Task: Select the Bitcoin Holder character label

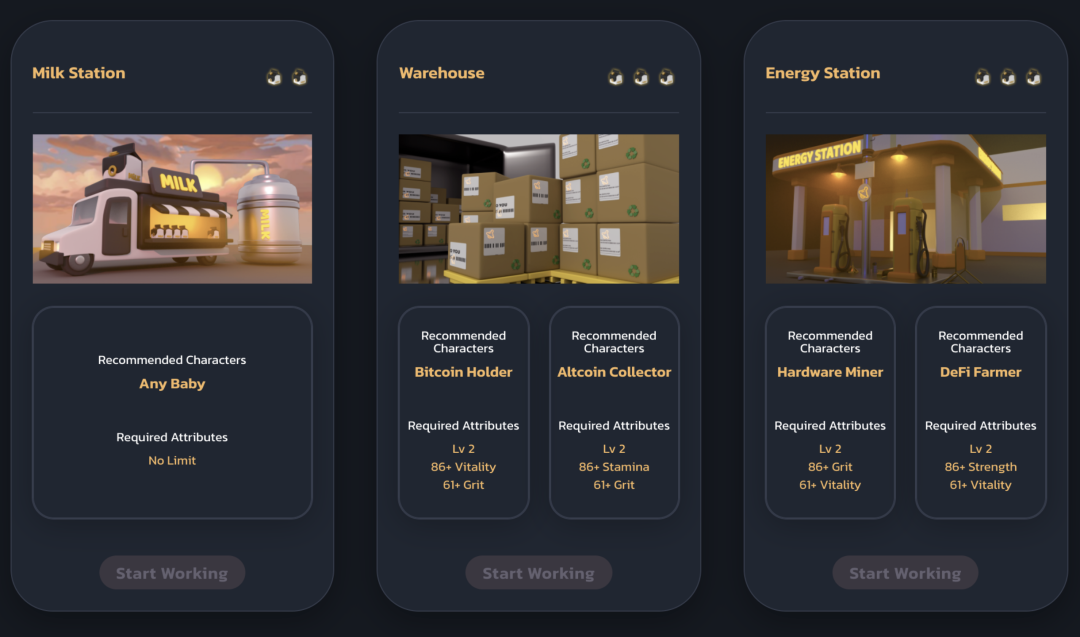Action: coord(464,372)
